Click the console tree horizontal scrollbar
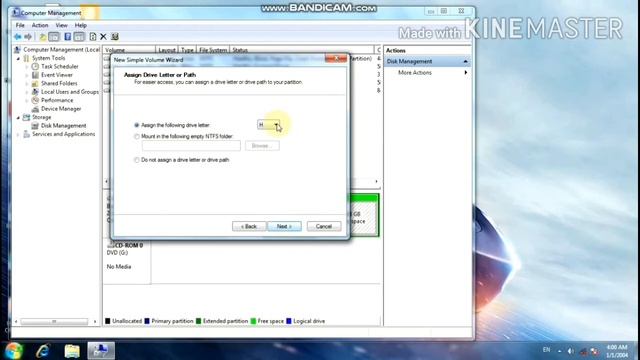640x360 pixels. click(x=54, y=322)
